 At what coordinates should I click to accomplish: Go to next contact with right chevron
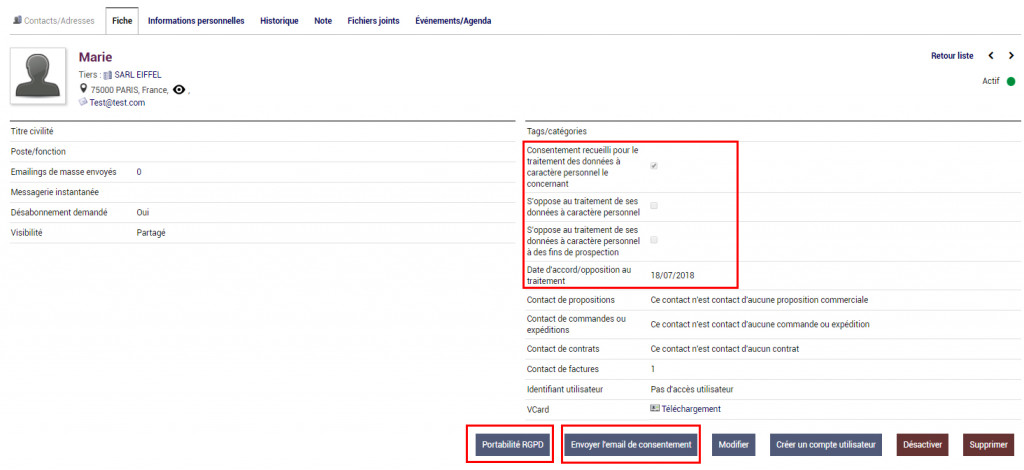(1011, 56)
